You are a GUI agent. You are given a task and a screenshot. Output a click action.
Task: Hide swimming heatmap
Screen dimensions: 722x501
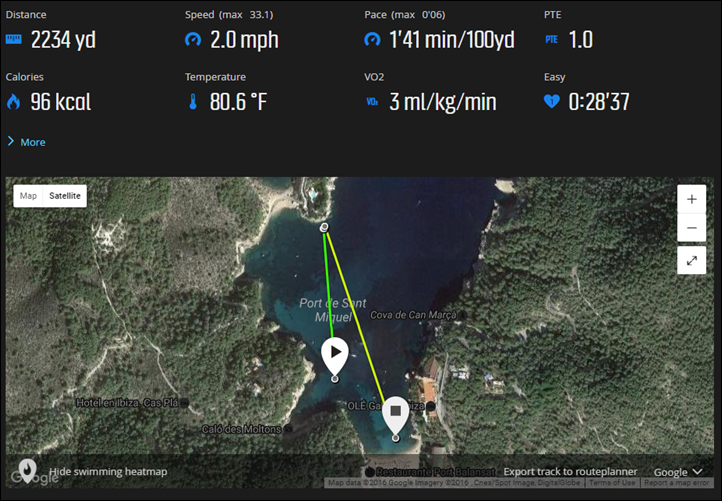[108, 472]
